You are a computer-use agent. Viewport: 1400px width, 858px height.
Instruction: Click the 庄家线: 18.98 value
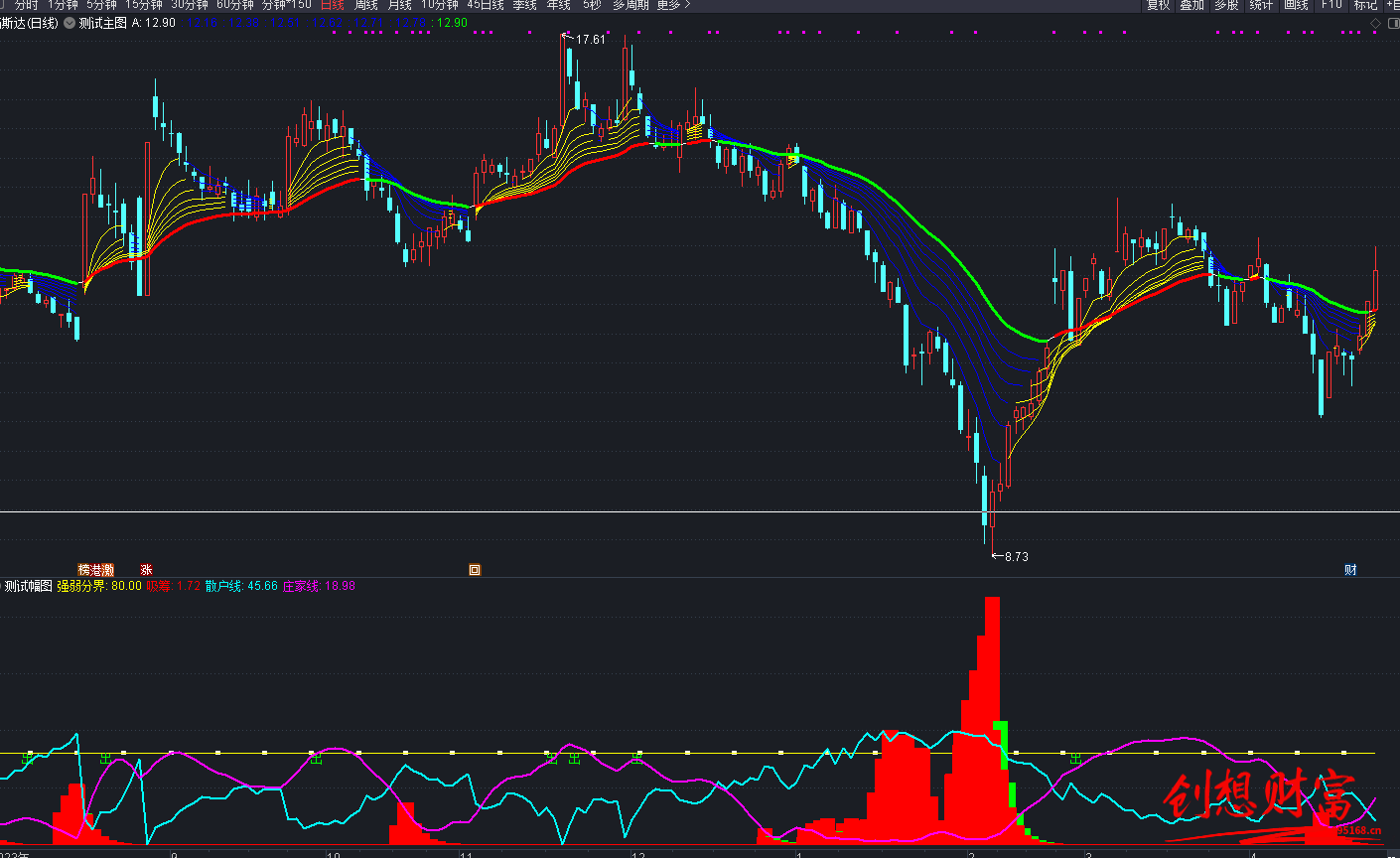[x=319, y=586]
